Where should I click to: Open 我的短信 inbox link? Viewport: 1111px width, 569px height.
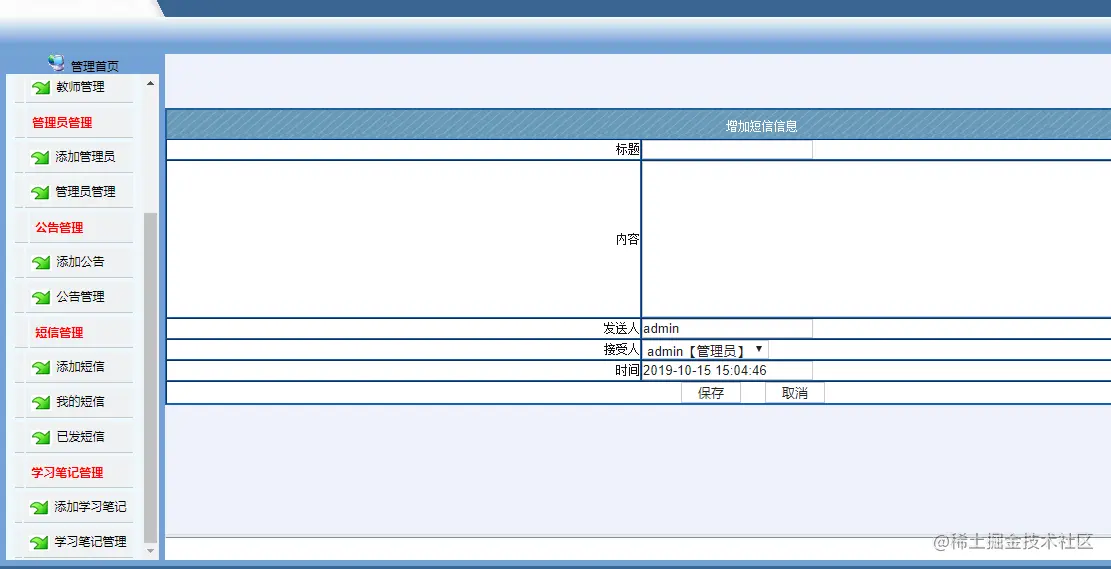(x=80, y=402)
